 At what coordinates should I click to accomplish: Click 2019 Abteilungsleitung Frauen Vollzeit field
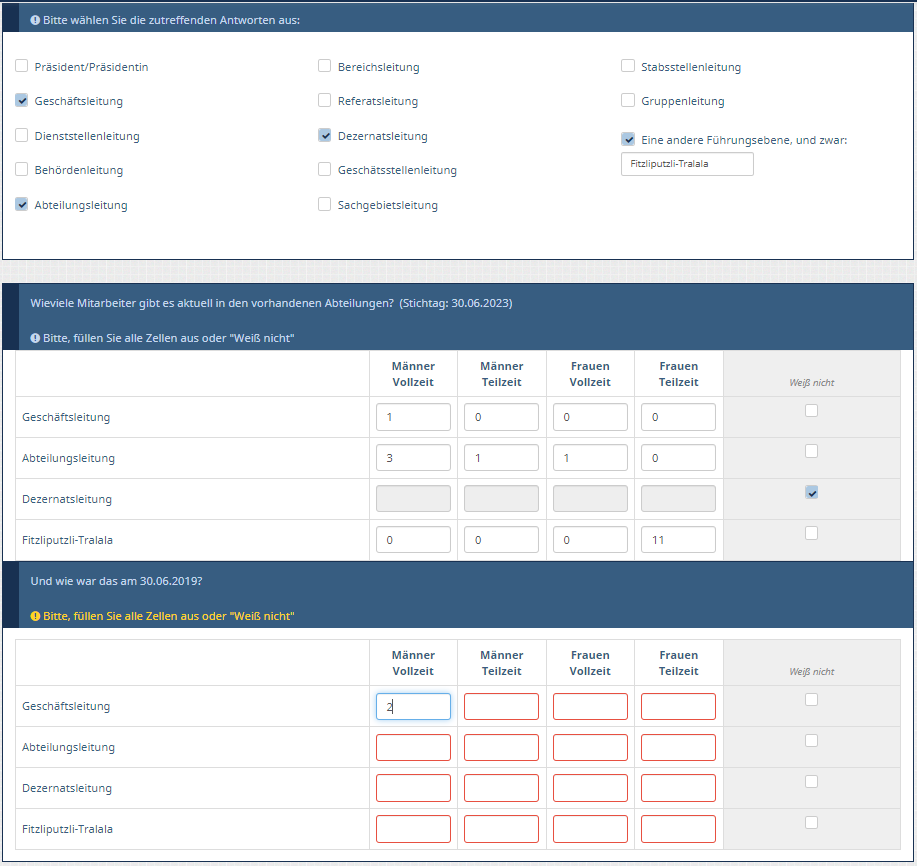(590, 748)
